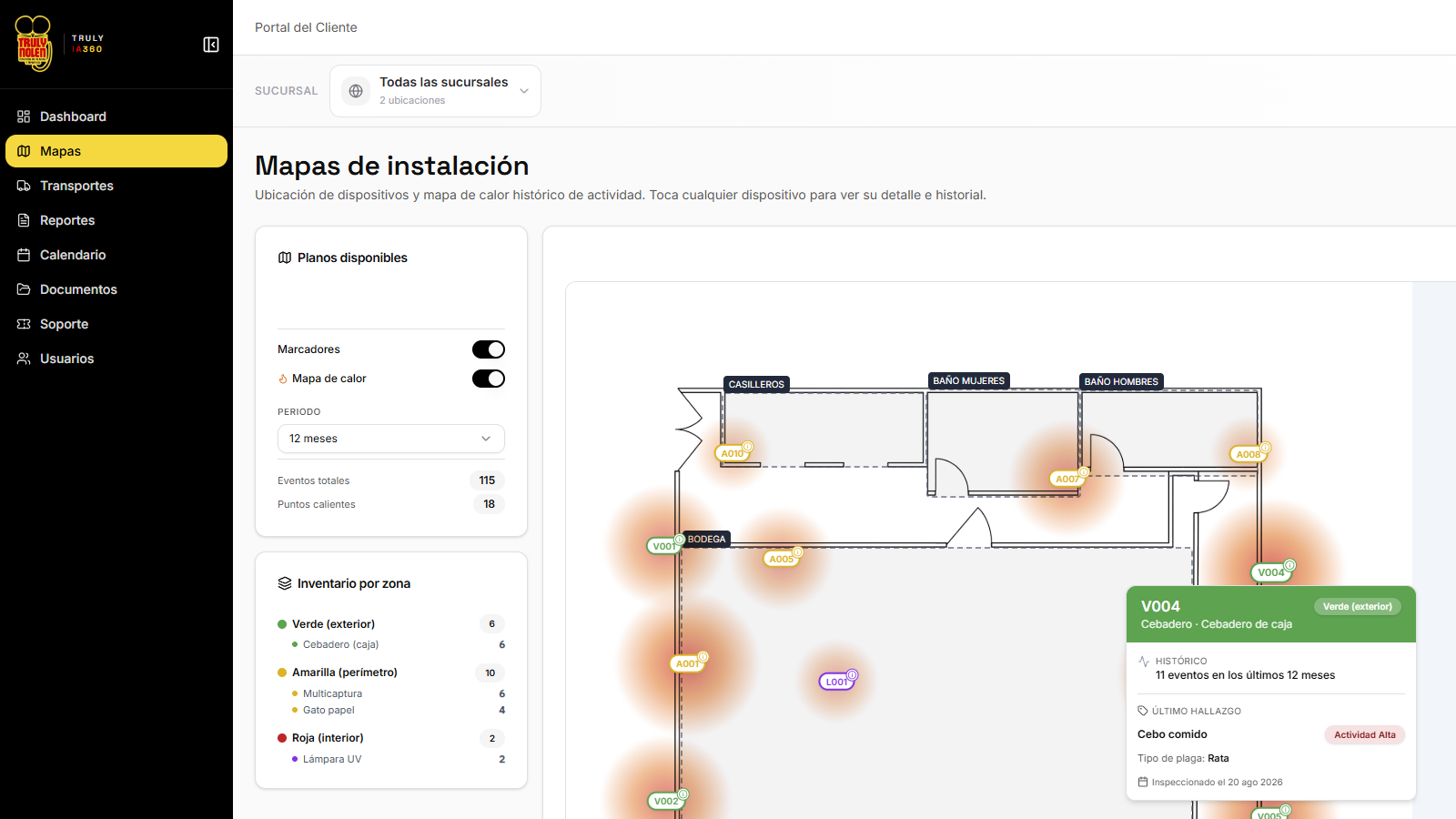
Task: Click the Verde (exterior) zone row
Action: (391, 624)
